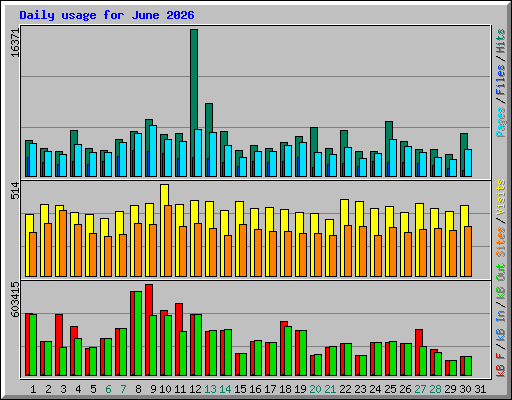Viewport: 512px width, 400px height.
Task: Click the y-axis value 603415
Action: pyautogui.click(x=15, y=299)
